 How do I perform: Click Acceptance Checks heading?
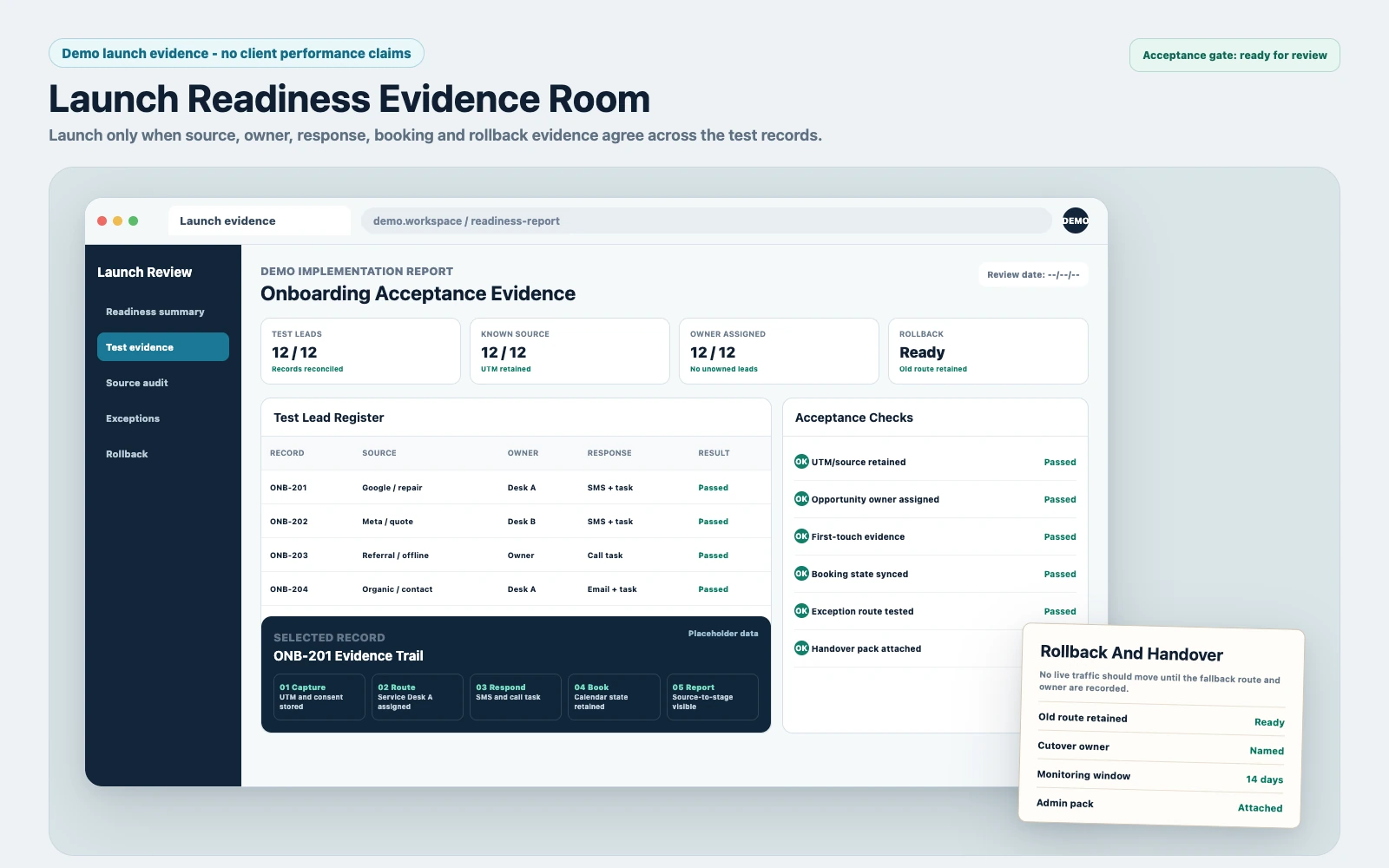[x=854, y=418]
